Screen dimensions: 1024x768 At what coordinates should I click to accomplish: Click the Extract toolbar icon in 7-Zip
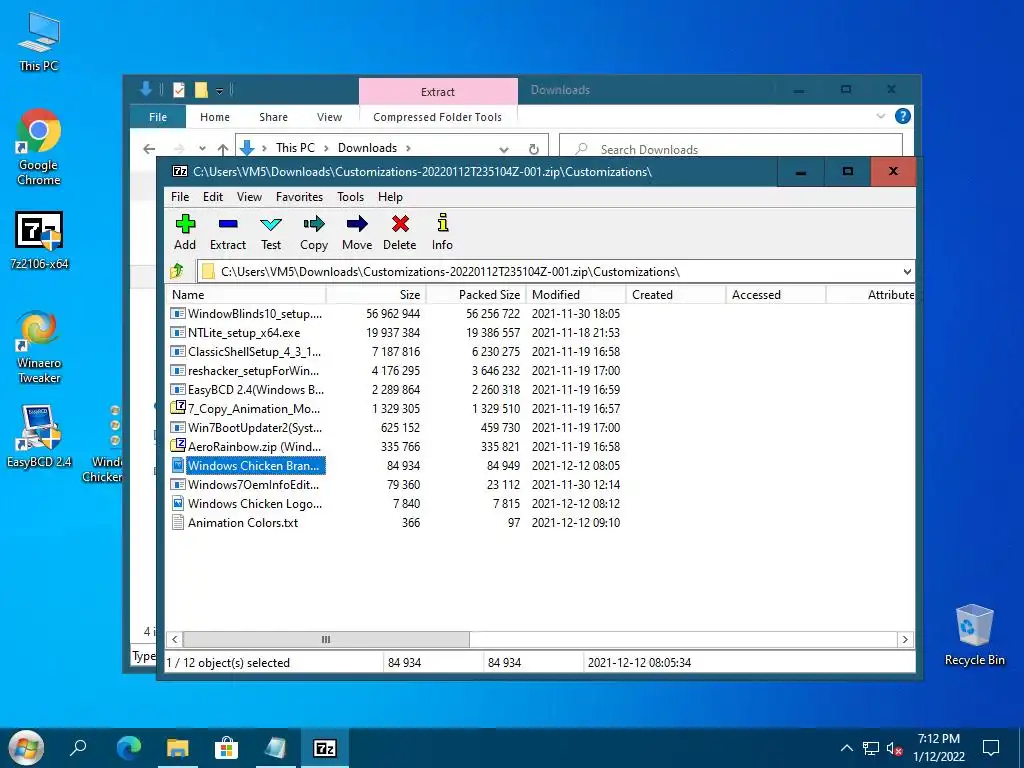[228, 232]
